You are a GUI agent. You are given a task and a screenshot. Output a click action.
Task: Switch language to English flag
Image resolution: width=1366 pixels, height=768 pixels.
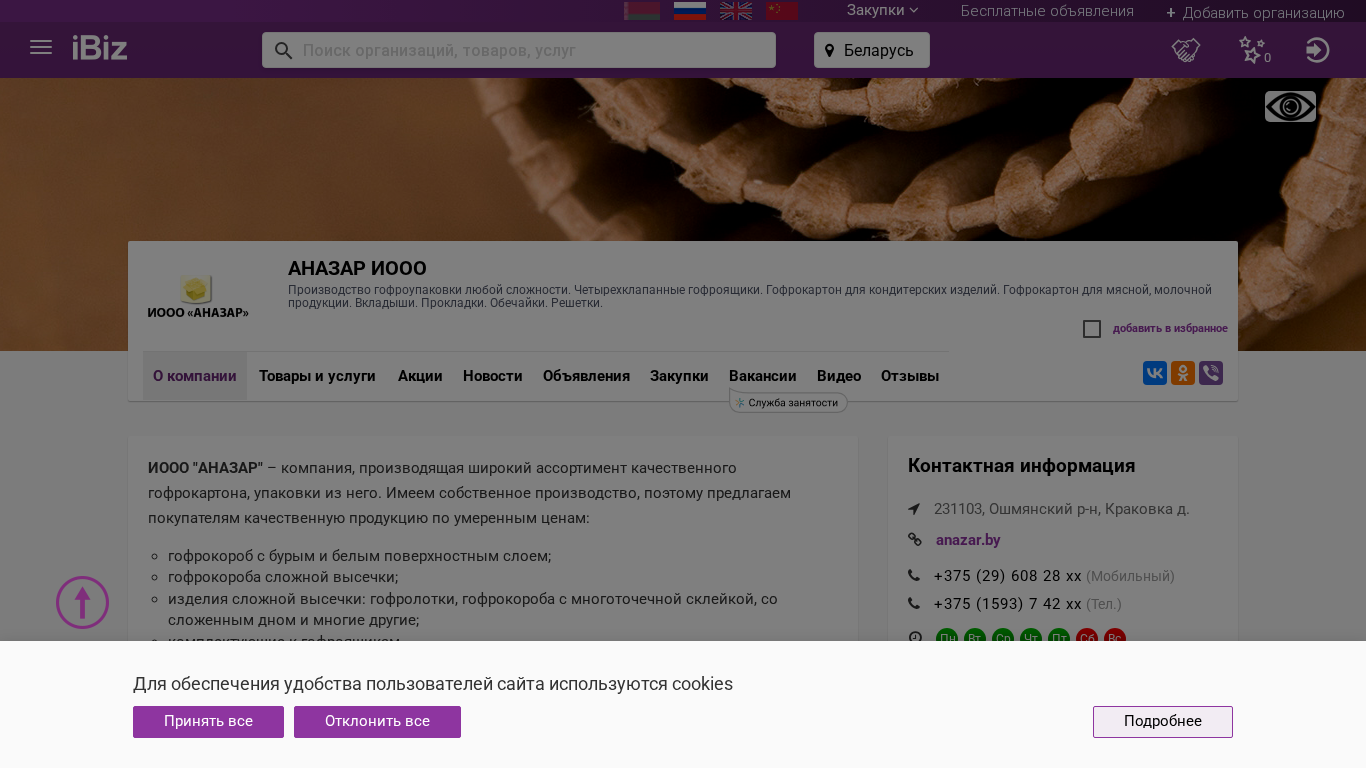click(x=736, y=11)
